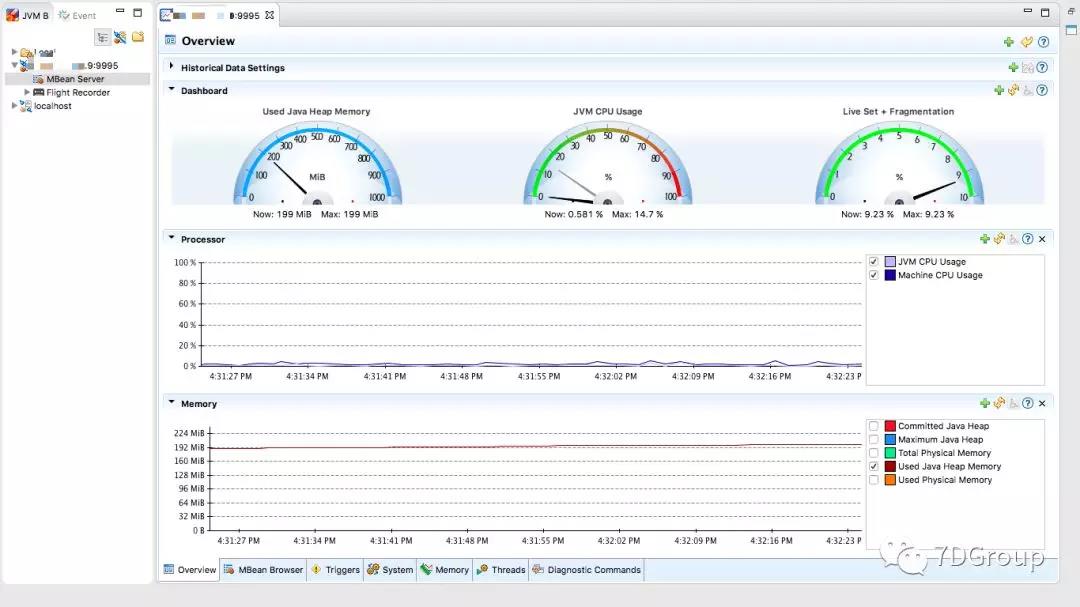Click Processor section's yellow refresh icon
The height and width of the screenshot is (607, 1080).
pyautogui.click(x=999, y=239)
